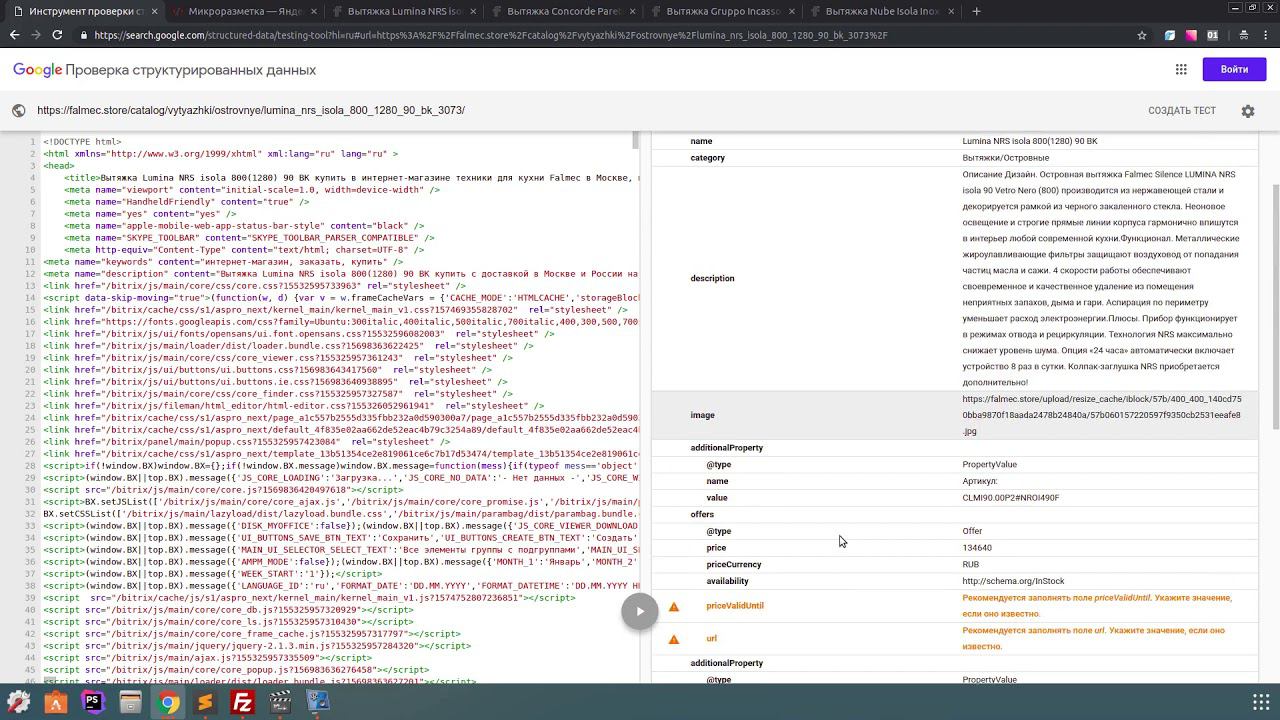Close the 'Микроразметка — Яндекс' tab
Image resolution: width=1280 pixels, height=720 pixels.
314,11
